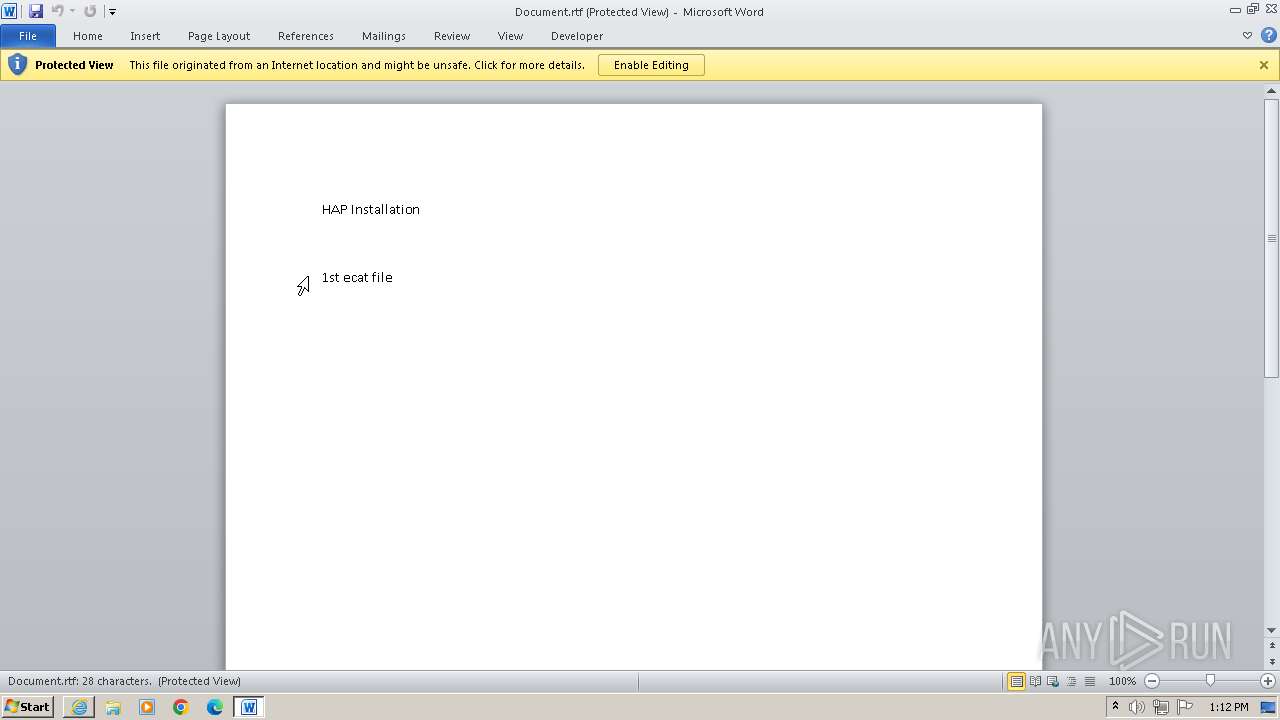
Task: Click the scroll up arrow of the document
Action: (1271, 91)
